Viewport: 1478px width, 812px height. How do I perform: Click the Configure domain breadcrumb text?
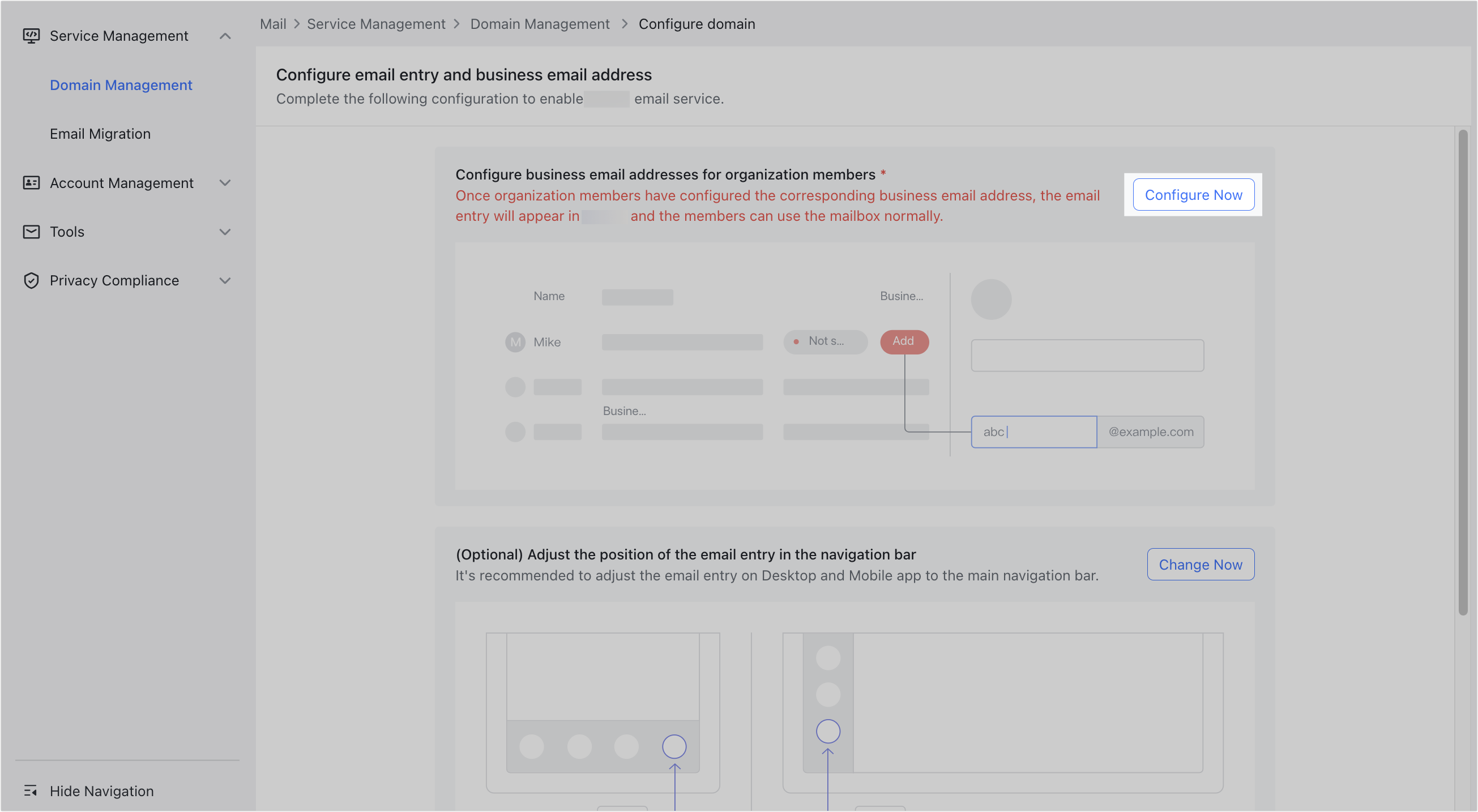click(x=697, y=24)
